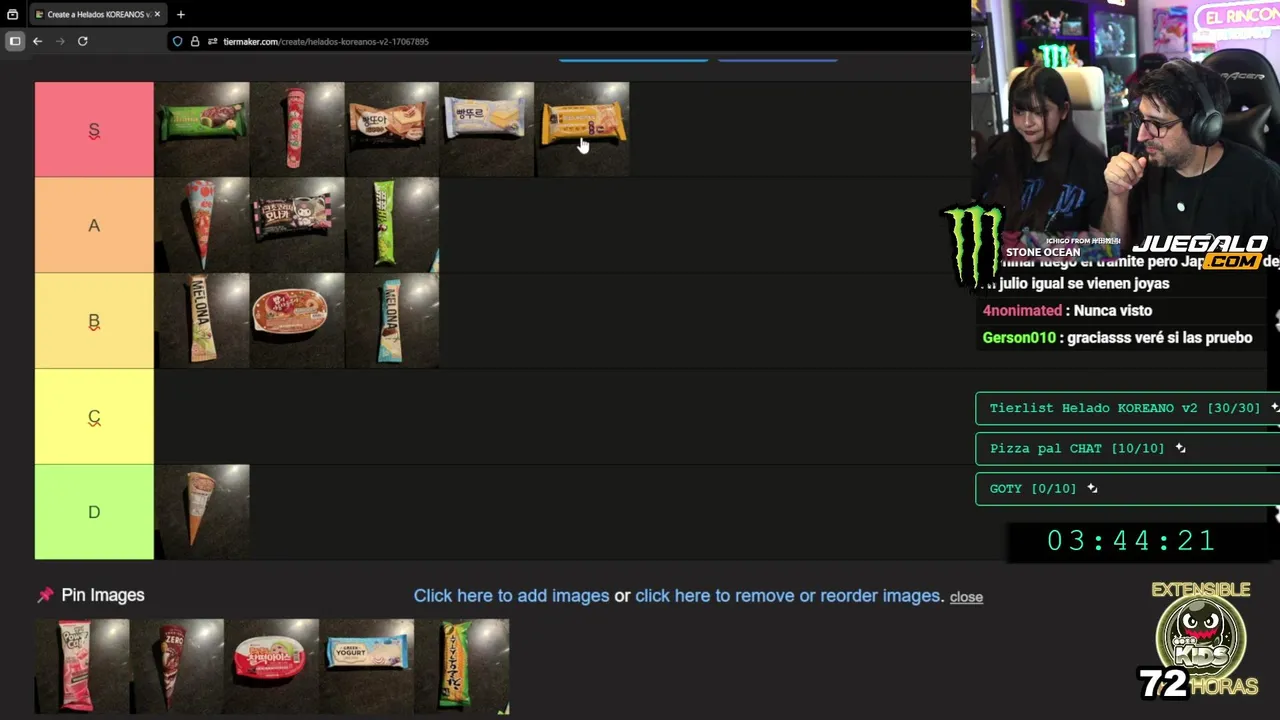Viewport: 1280px width, 720px height.
Task: Select Yogurt bar in image pool
Action: pos(367,666)
